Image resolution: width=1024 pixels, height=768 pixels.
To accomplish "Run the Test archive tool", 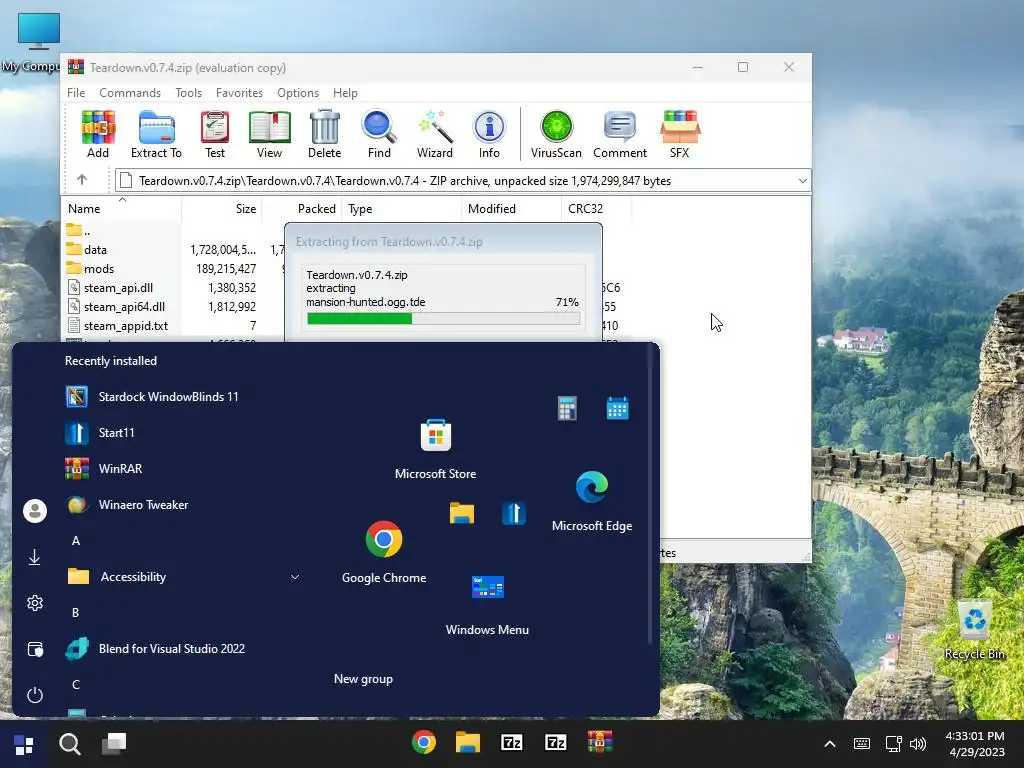I will (x=215, y=135).
